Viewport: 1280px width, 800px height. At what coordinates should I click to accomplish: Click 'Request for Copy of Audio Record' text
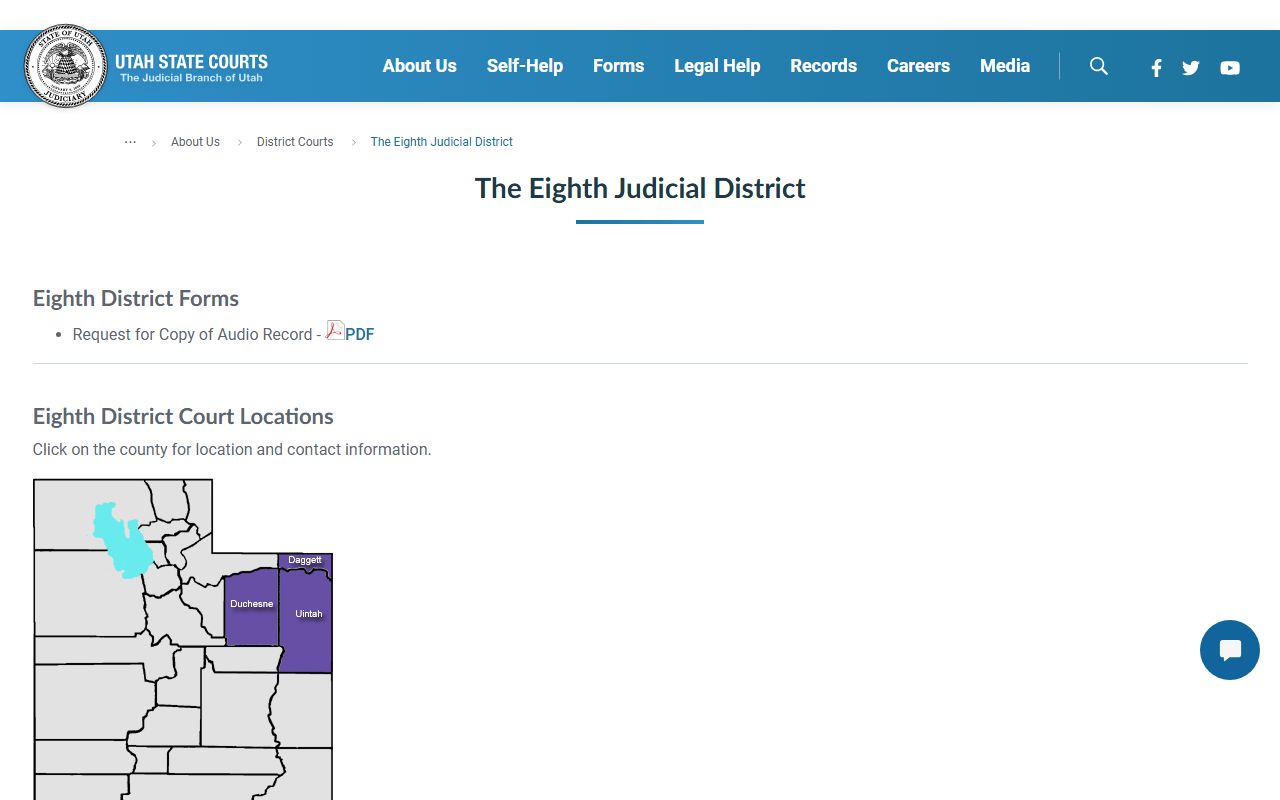click(193, 335)
